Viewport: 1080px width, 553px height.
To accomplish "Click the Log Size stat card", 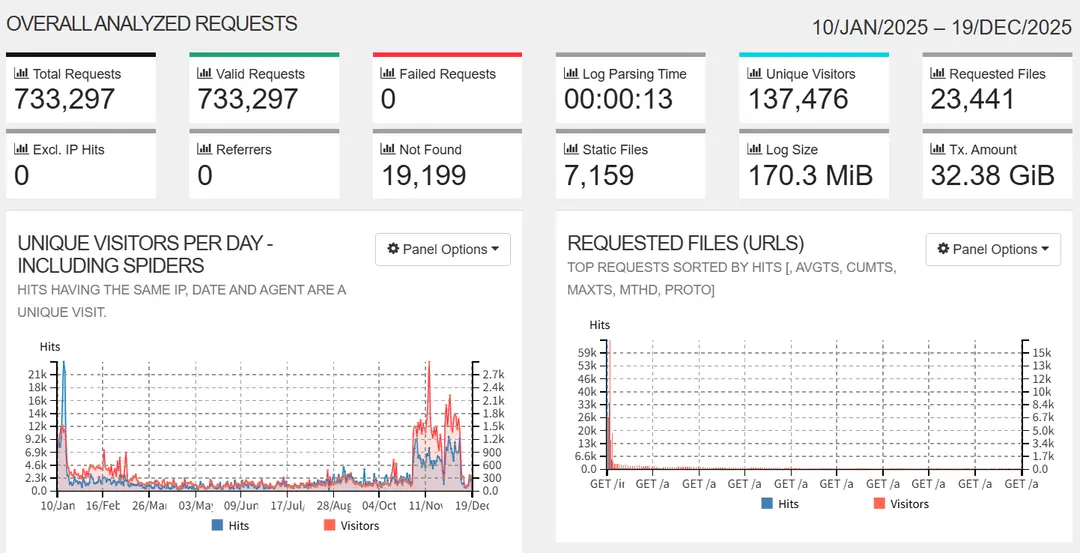I will tap(814, 165).
